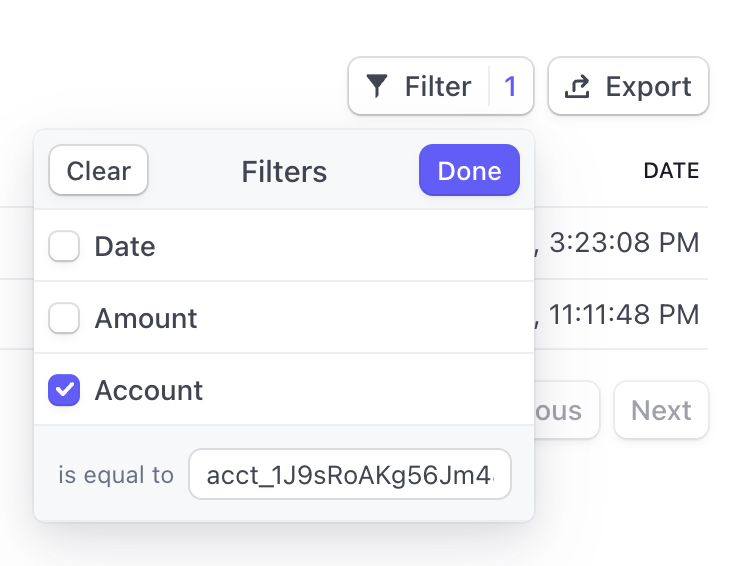
Task: Open the row timestamped 3:23:08 PM
Action: (620, 243)
